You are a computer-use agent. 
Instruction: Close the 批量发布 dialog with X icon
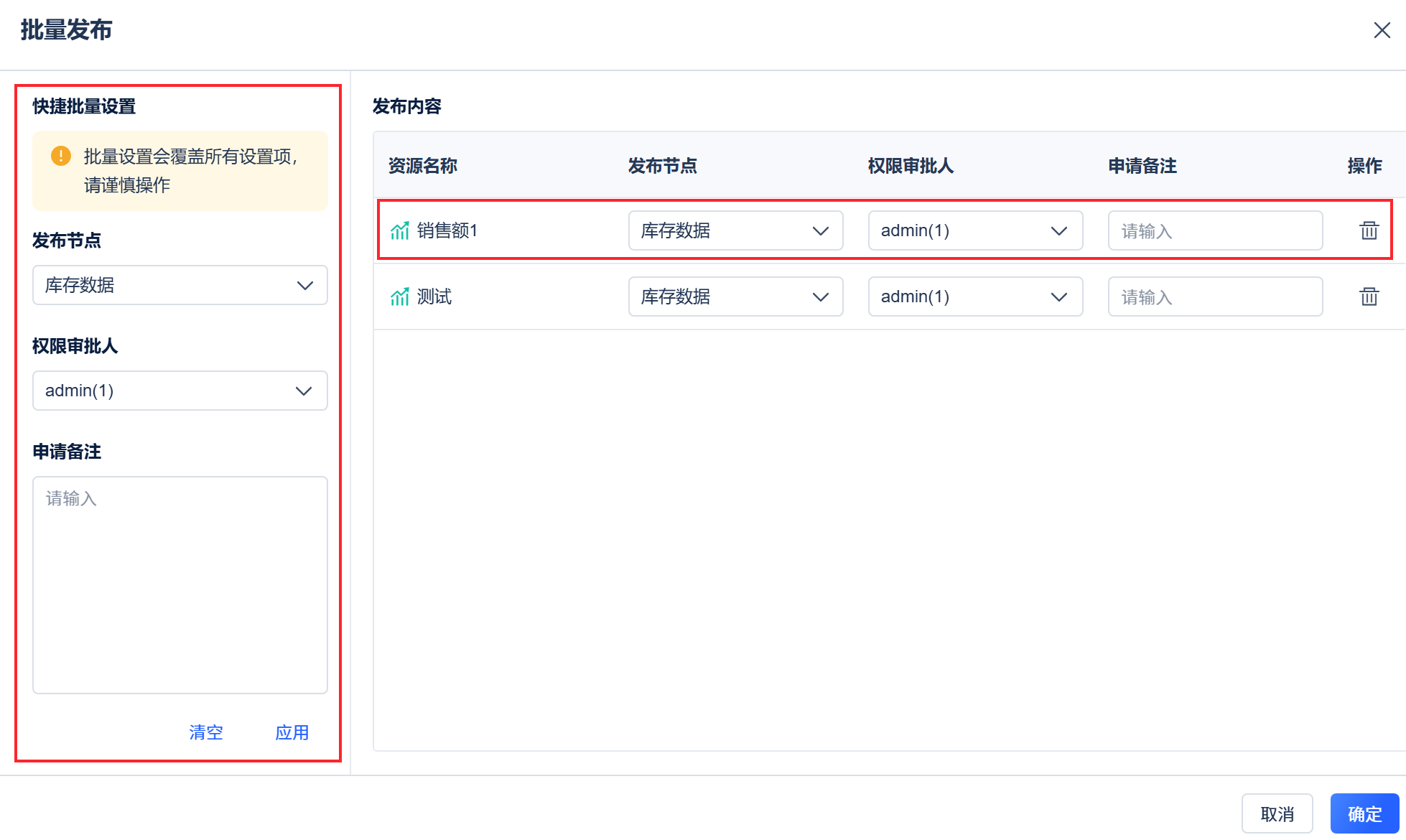pos(1382,30)
